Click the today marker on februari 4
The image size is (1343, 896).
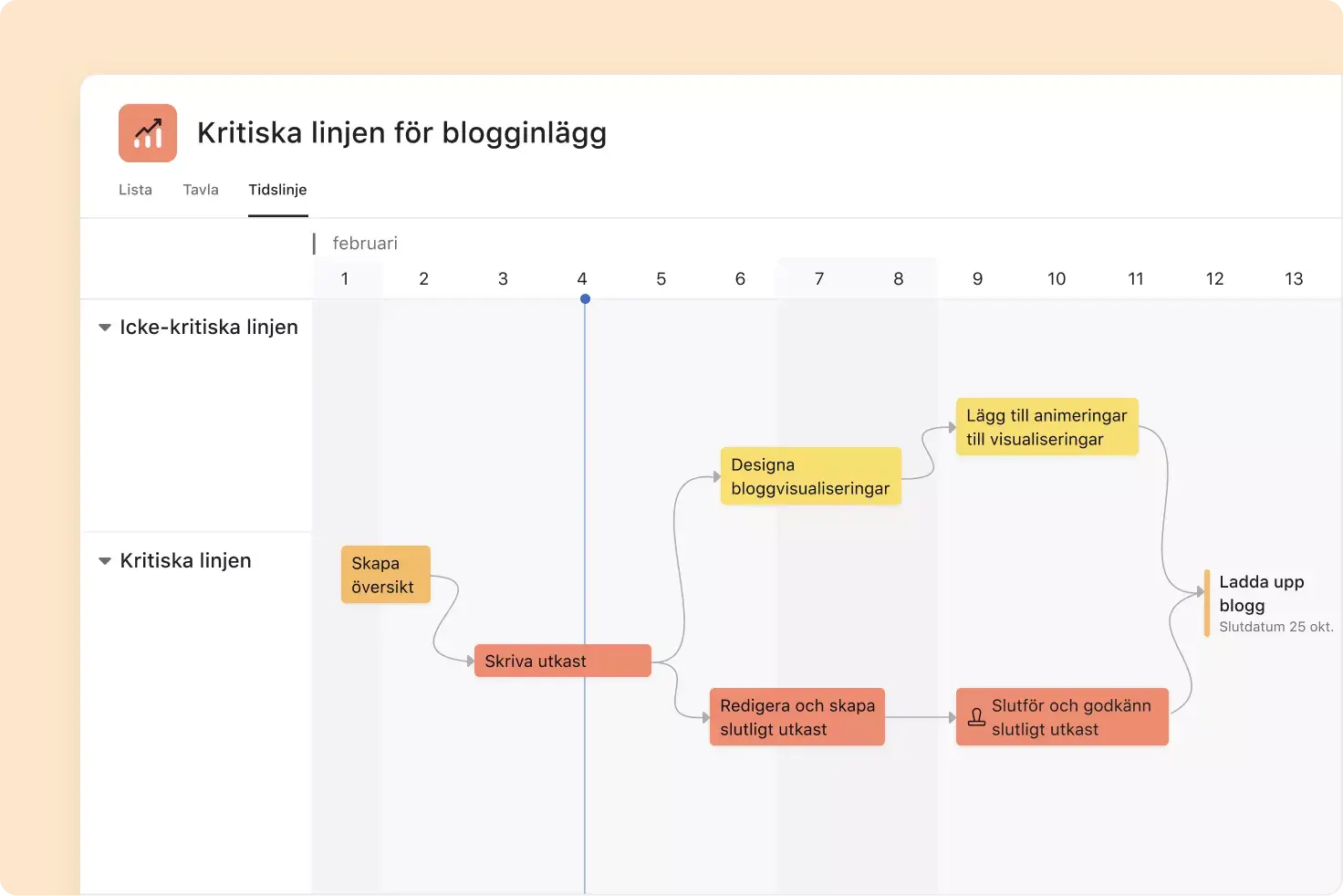(584, 298)
